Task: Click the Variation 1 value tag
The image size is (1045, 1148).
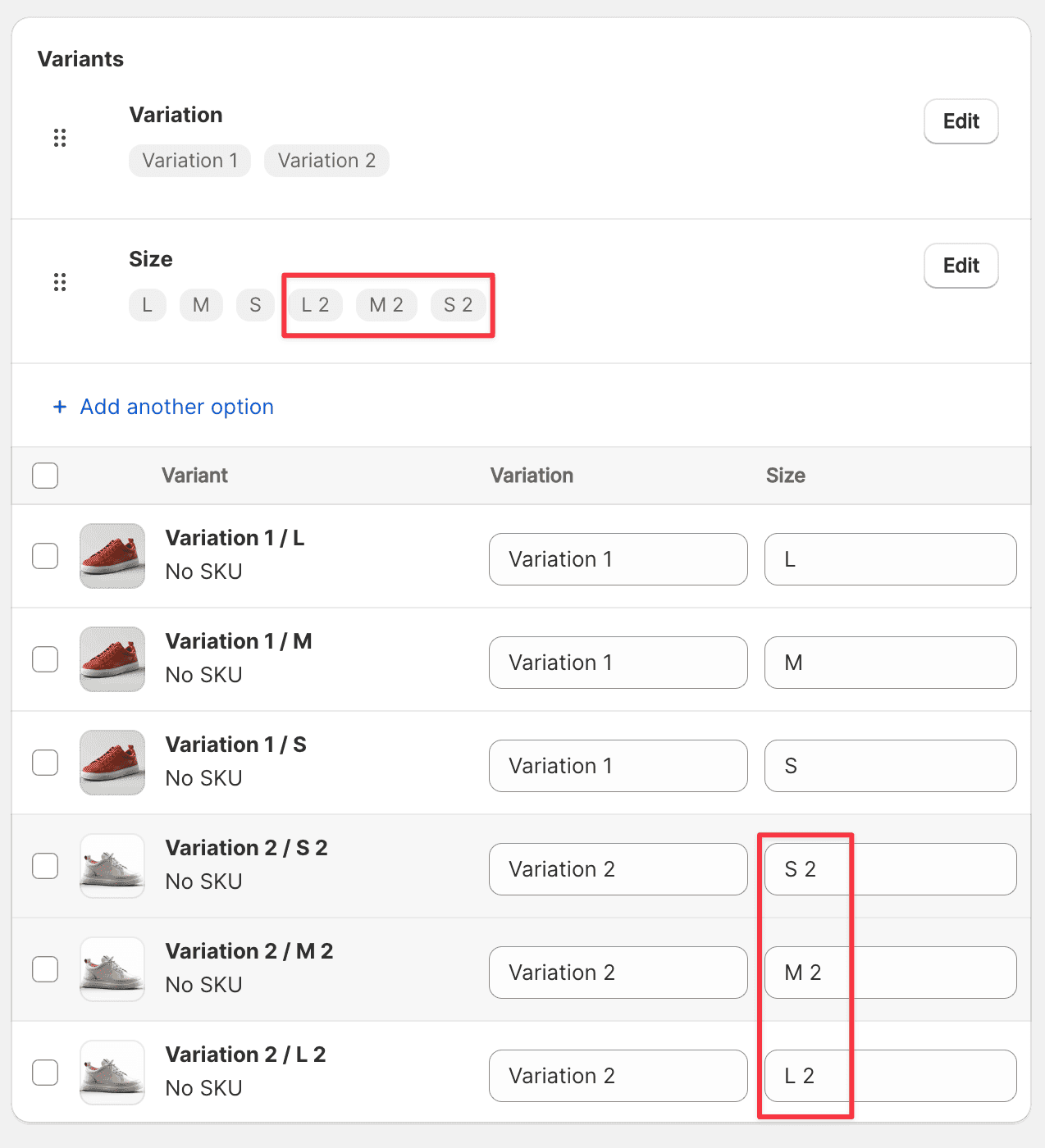Action: 189,161
